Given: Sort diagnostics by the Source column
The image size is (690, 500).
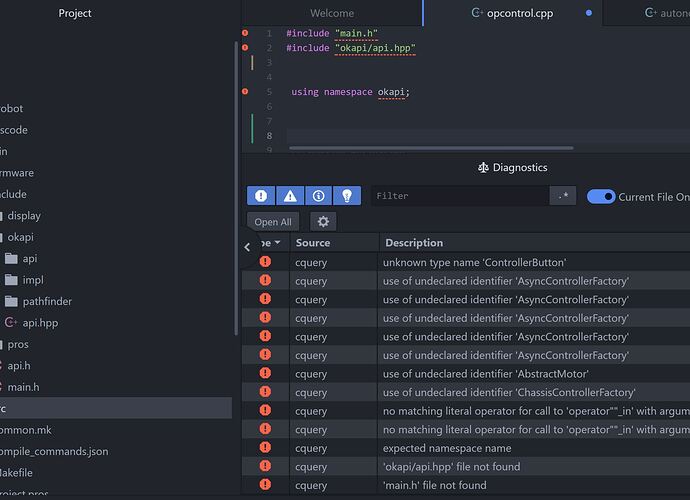Looking at the screenshot, I should pos(313,243).
